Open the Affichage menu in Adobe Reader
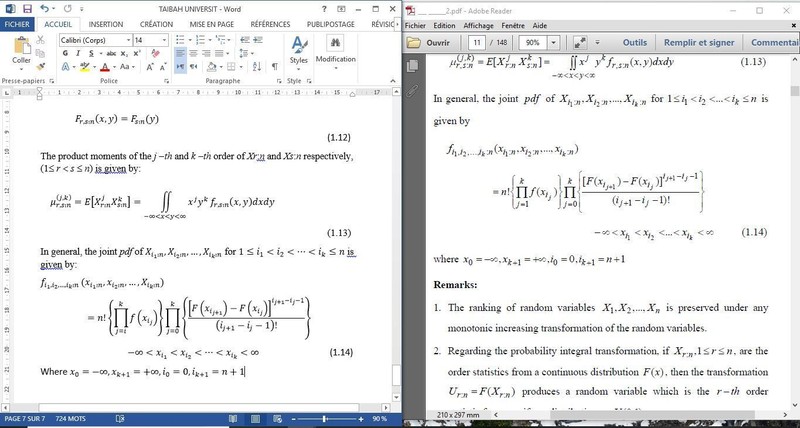Screen dimensions: 800x428 click(479, 26)
